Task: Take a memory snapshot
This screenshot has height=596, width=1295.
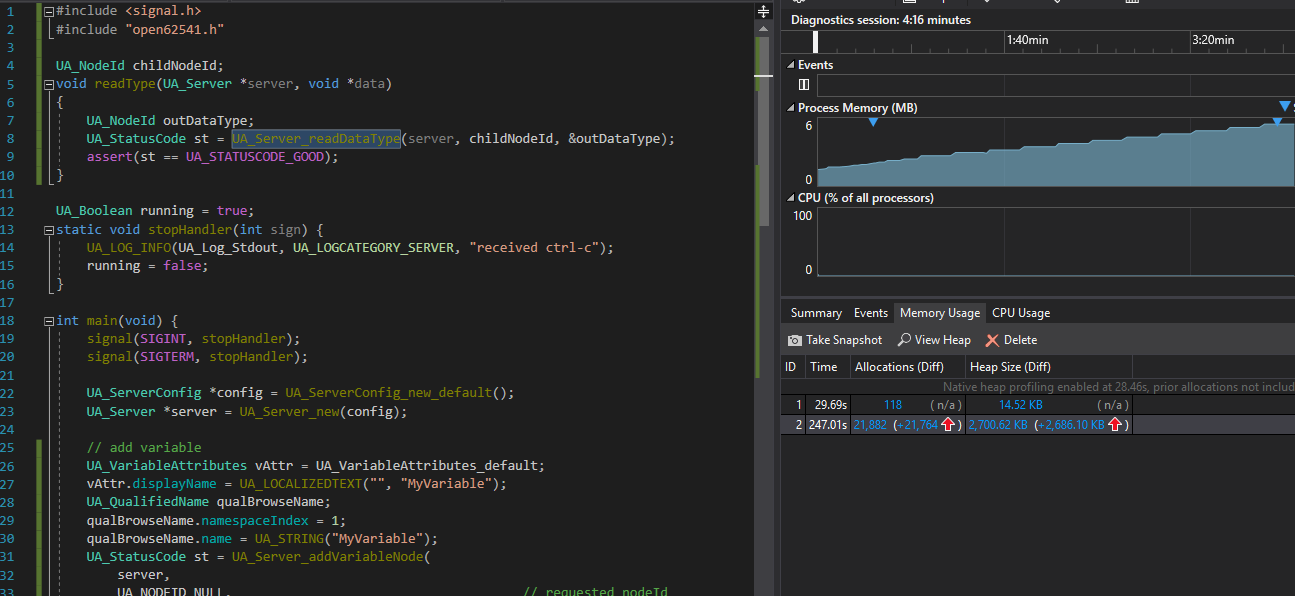Action: tap(835, 340)
